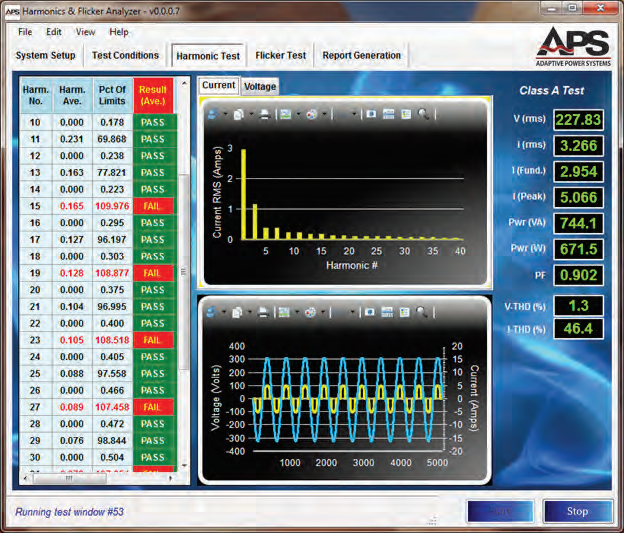Open gallery dropdown arrow in waveform chart toolbar
Viewport: 624px width, 533px height.
click(296, 312)
